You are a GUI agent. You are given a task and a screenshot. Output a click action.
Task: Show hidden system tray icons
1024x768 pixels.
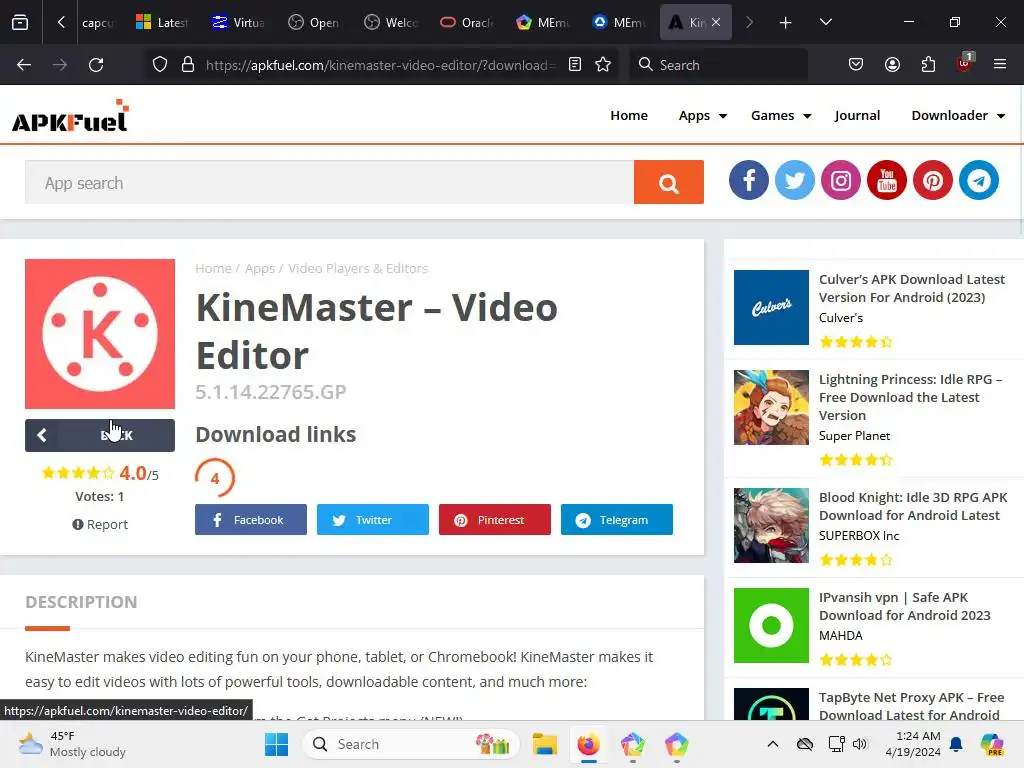[x=773, y=744]
